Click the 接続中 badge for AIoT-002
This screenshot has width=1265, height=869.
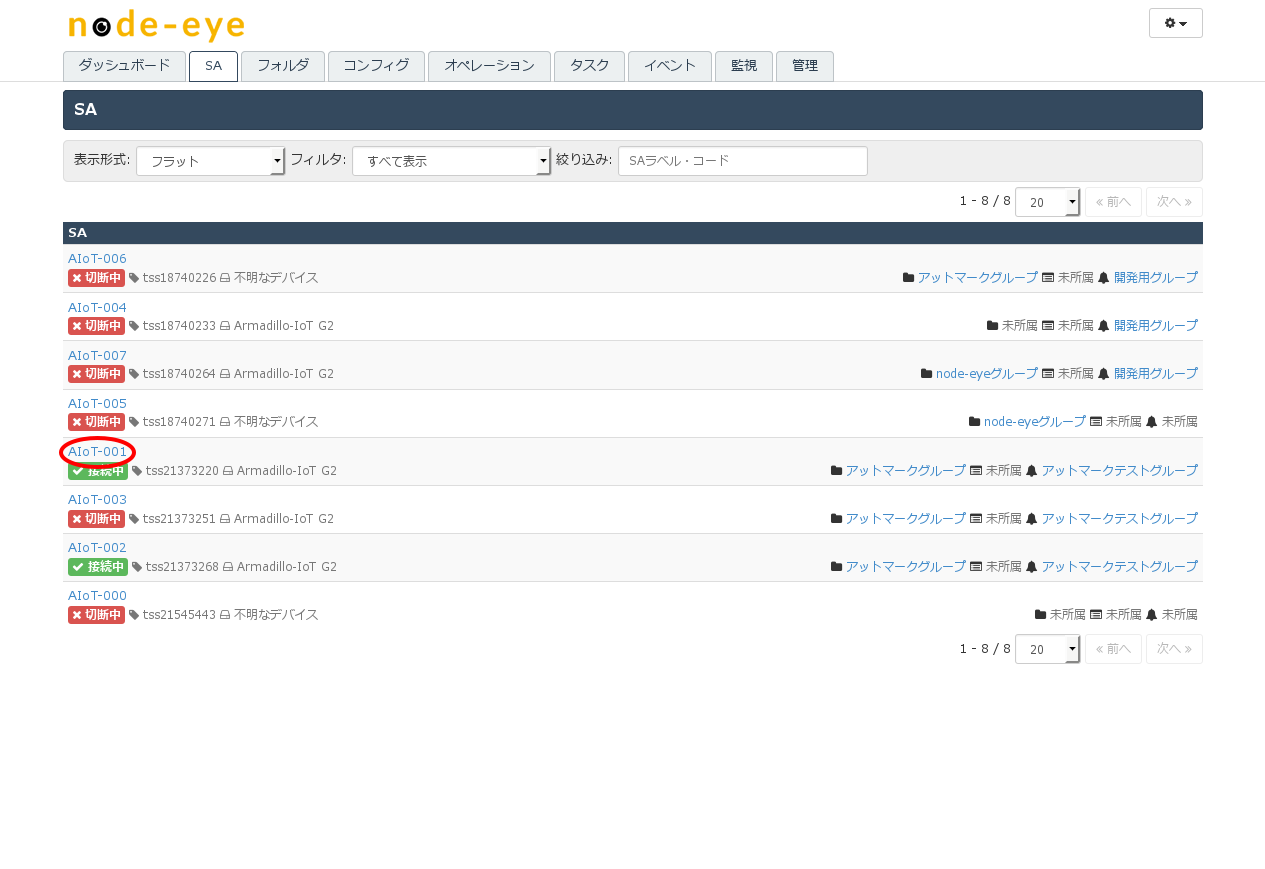(x=98, y=566)
